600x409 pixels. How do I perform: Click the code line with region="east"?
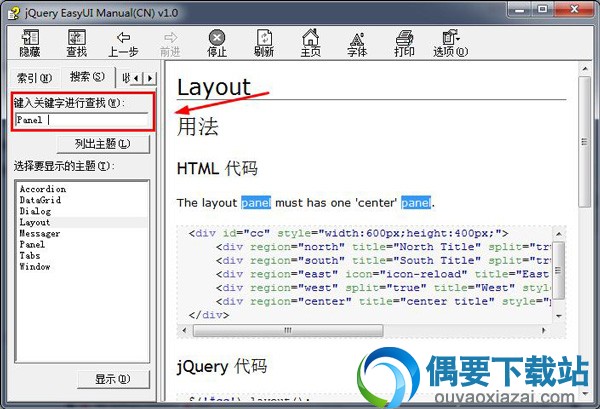point(384,274)
